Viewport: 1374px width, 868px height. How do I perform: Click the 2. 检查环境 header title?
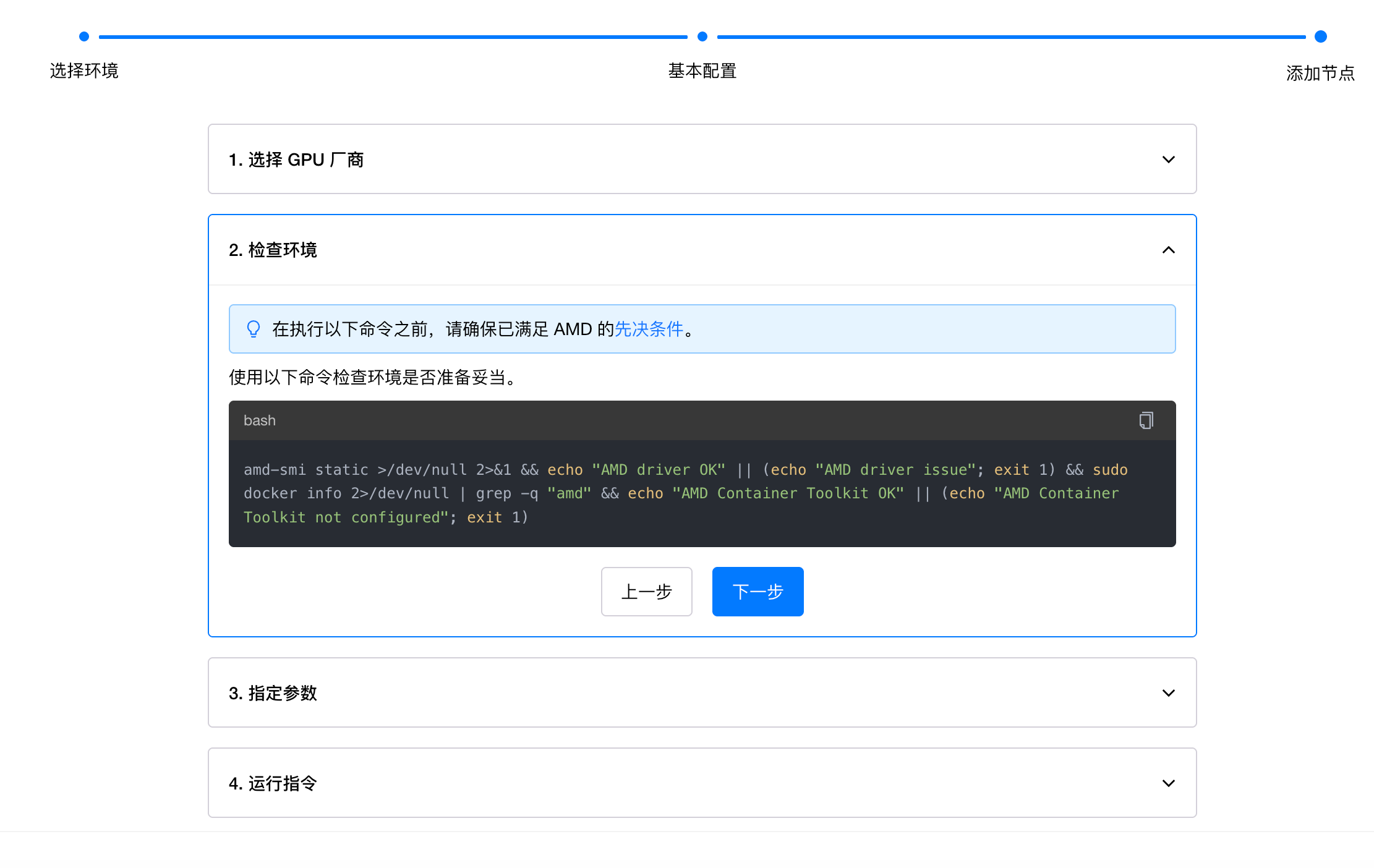(273, 250)
